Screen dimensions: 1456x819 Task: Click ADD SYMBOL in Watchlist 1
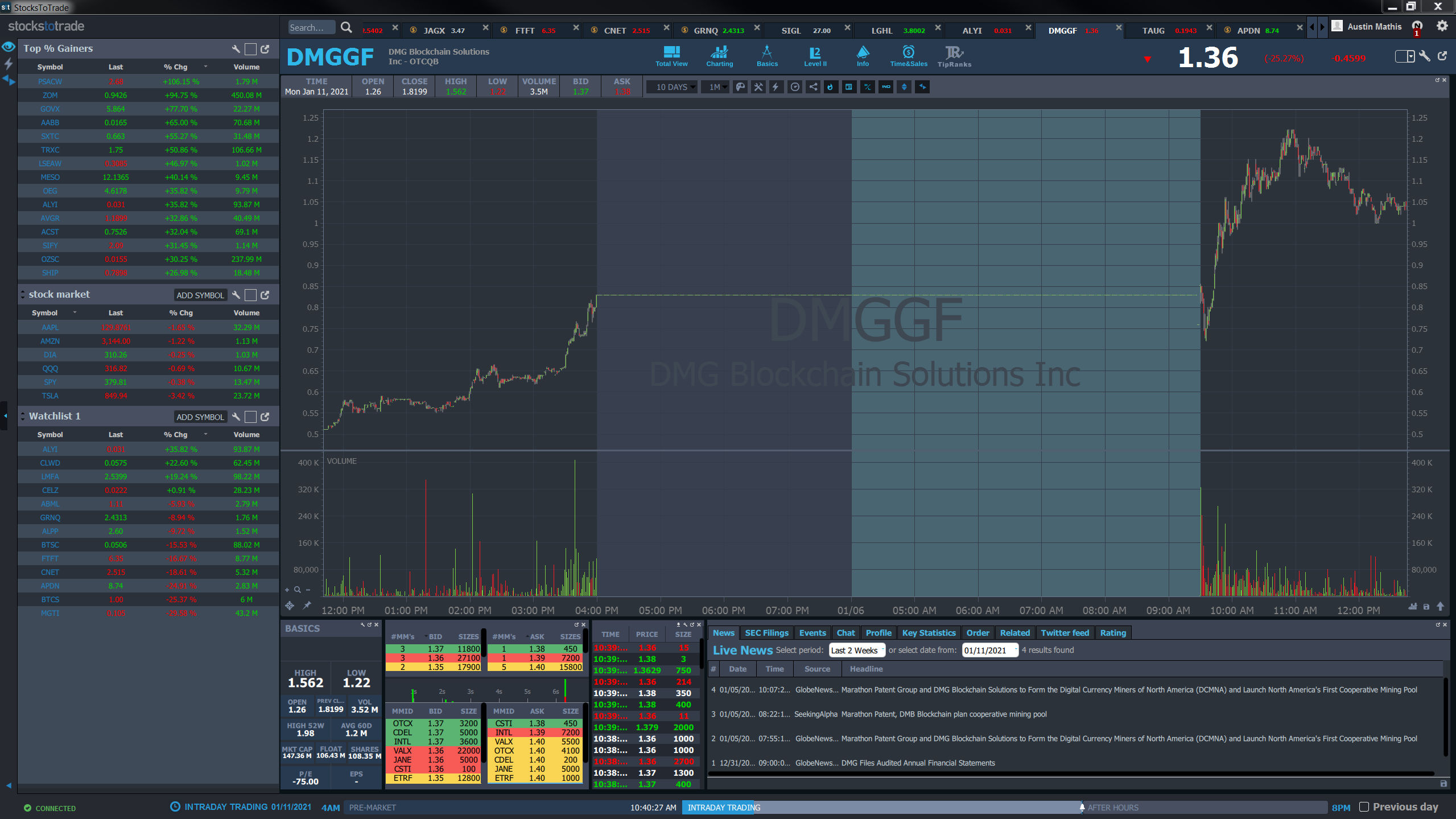[200, 417]
